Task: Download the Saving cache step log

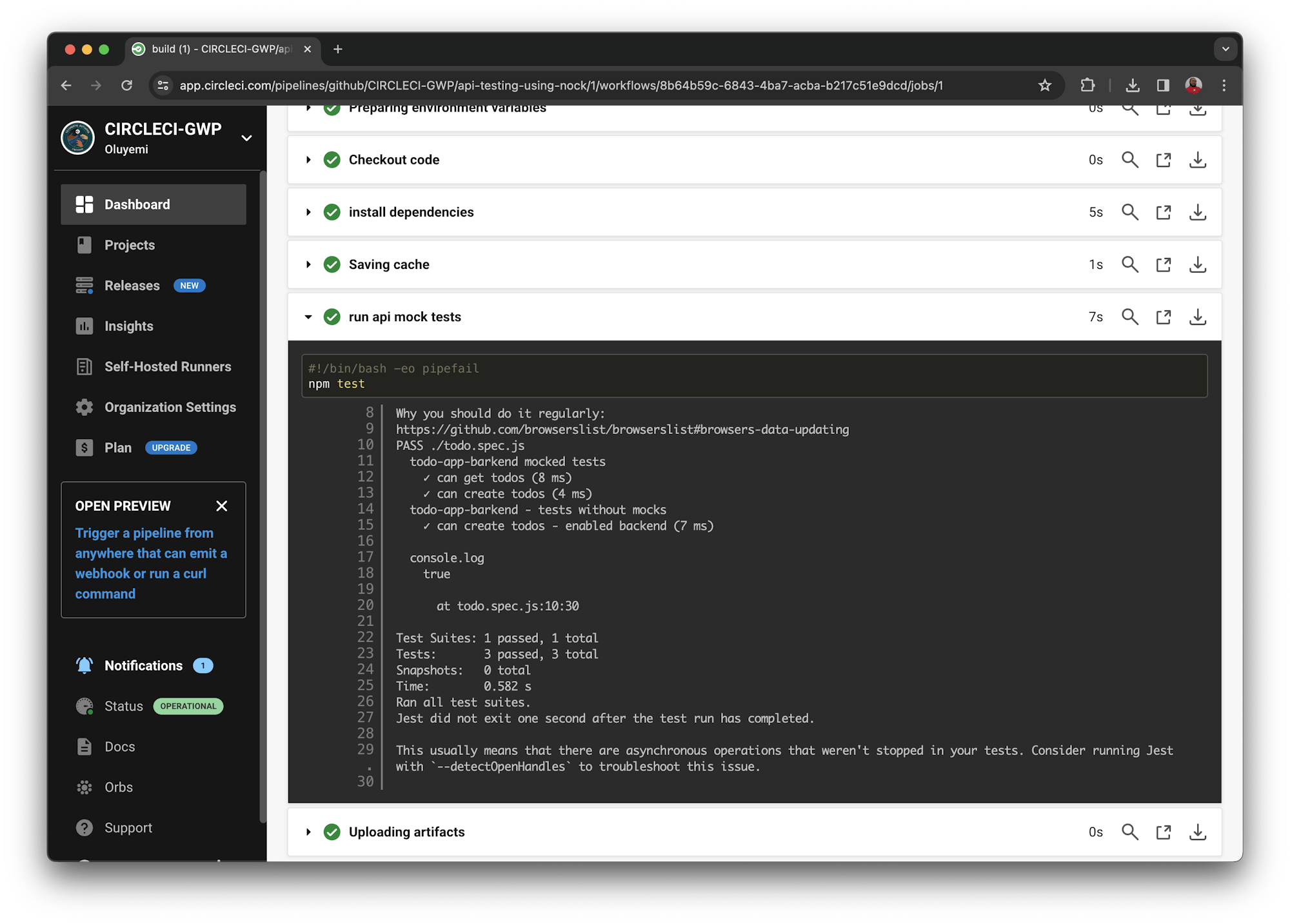Action: tap(1198, 264)
